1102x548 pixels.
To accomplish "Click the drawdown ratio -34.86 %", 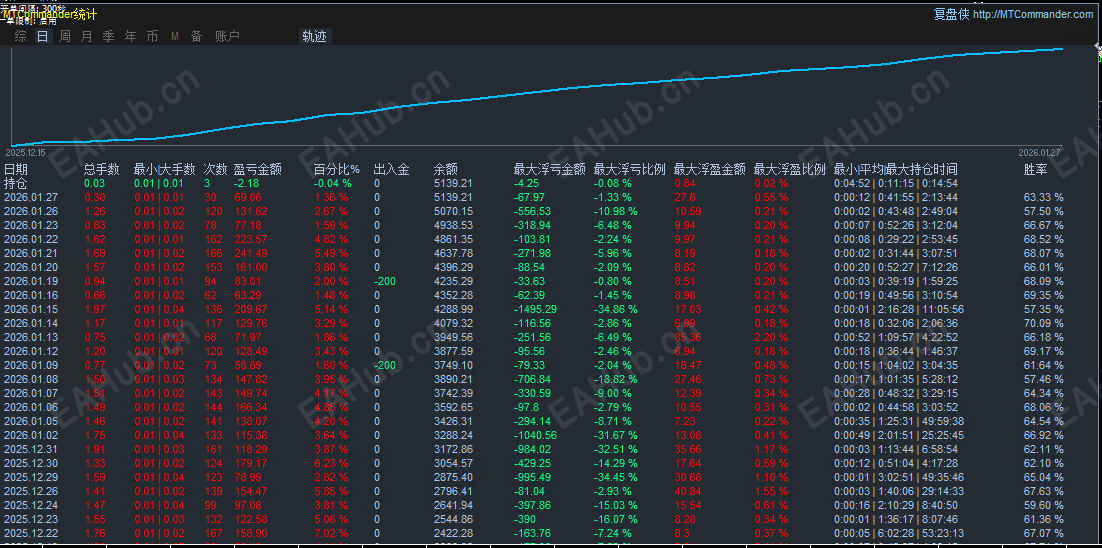I will pos(616,308).
